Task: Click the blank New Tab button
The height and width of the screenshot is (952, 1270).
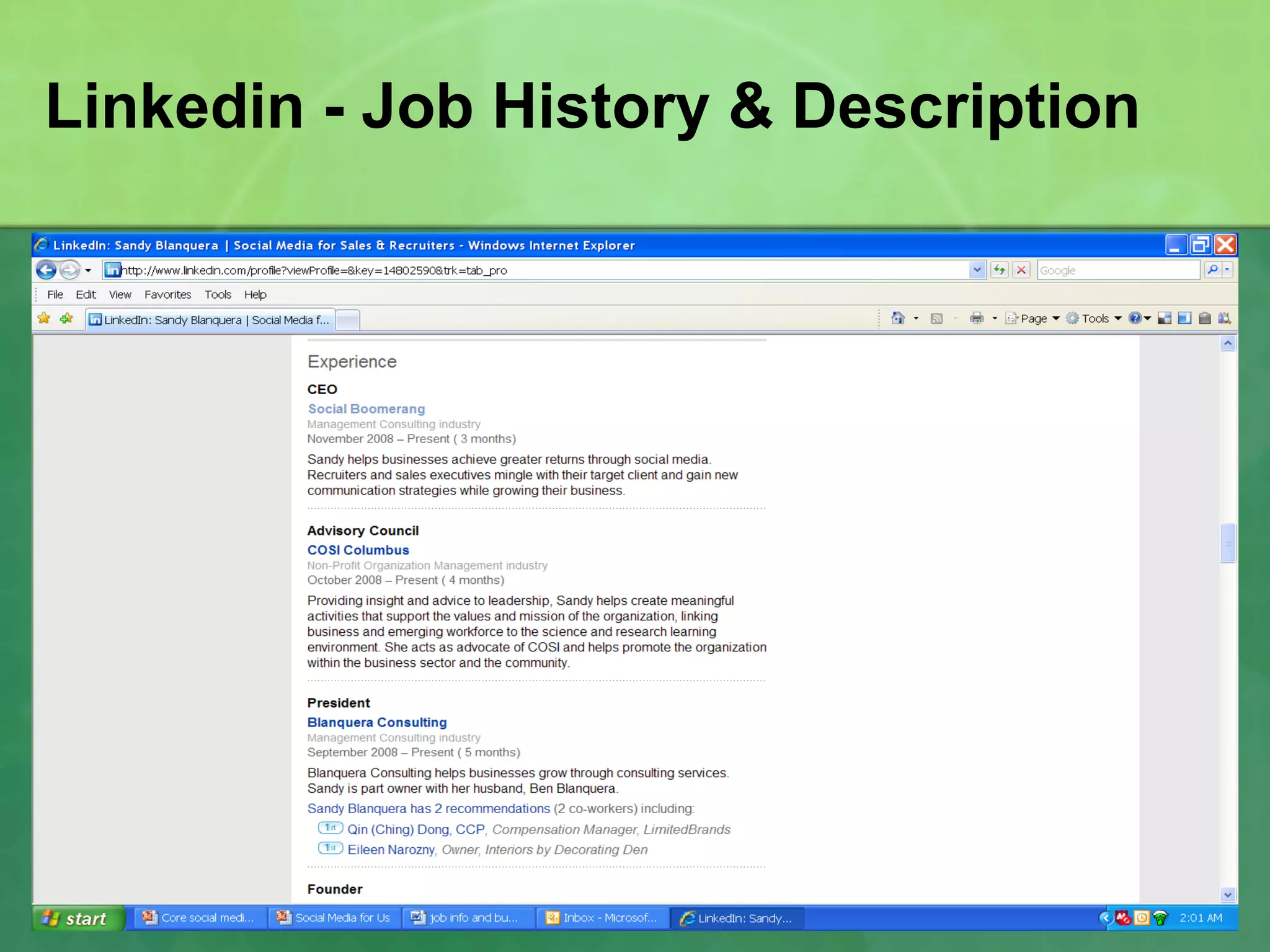Action: tap(348, 320)
